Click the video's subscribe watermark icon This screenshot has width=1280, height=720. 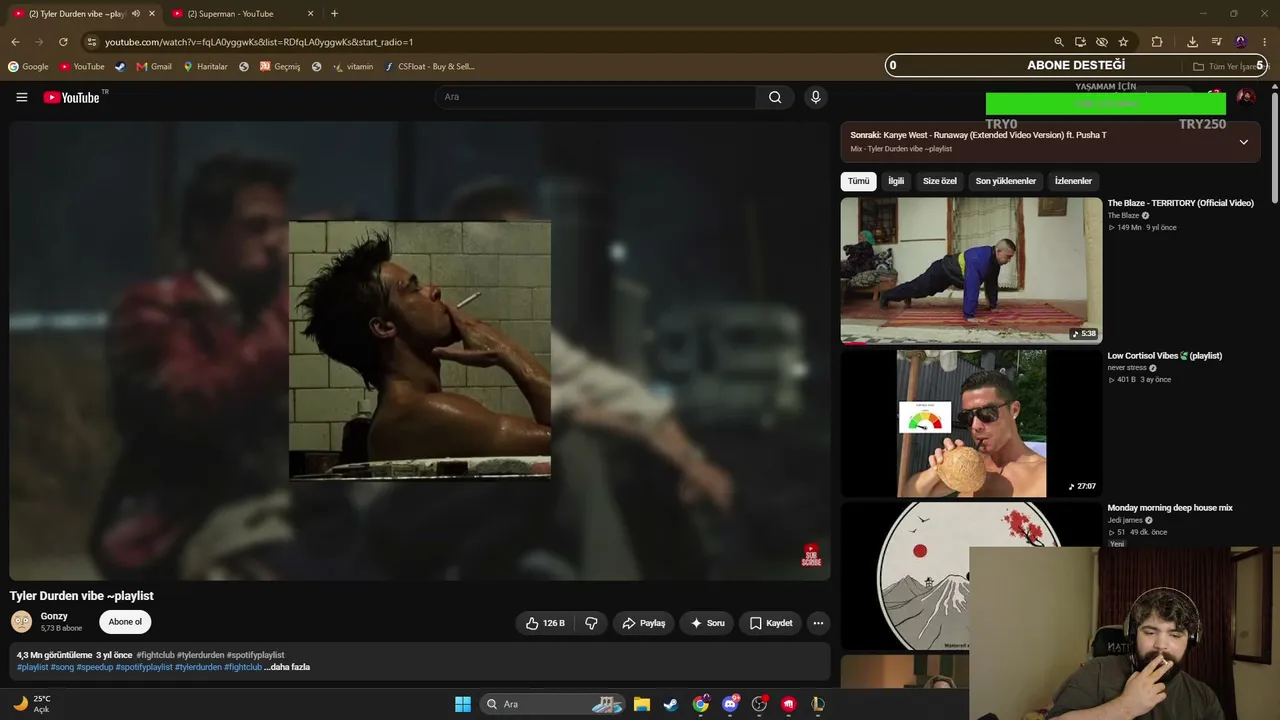point(811,556)
